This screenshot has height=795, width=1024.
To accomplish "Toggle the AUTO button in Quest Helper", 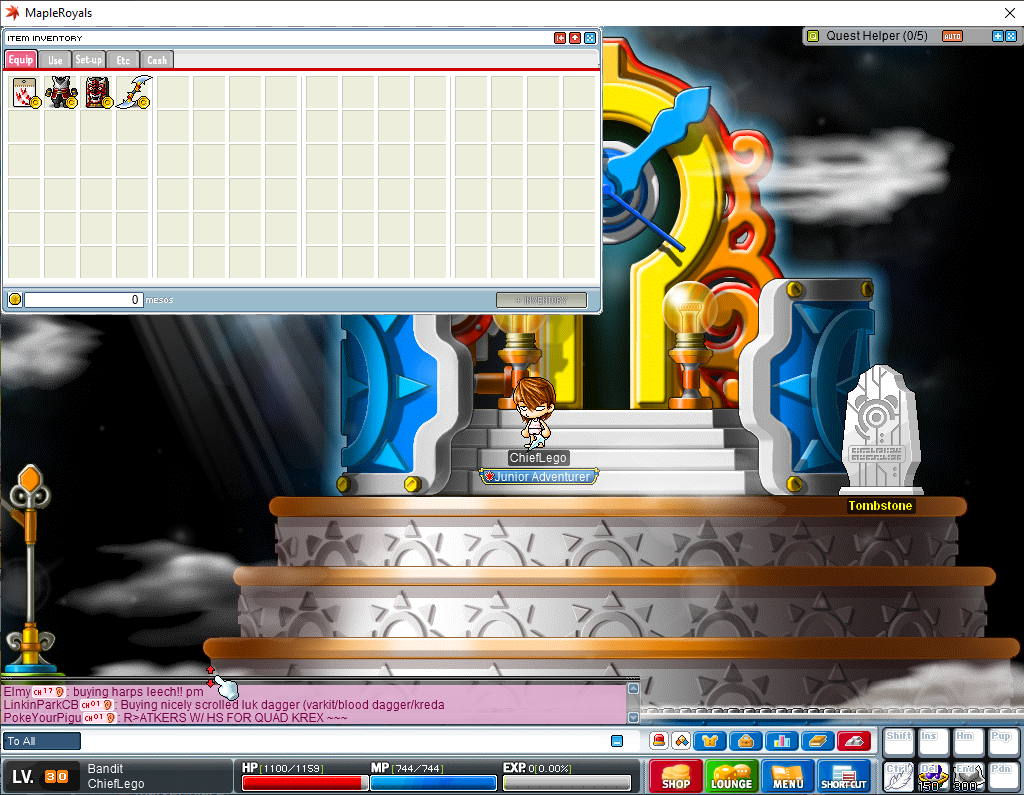I will [x=952, y=36].
